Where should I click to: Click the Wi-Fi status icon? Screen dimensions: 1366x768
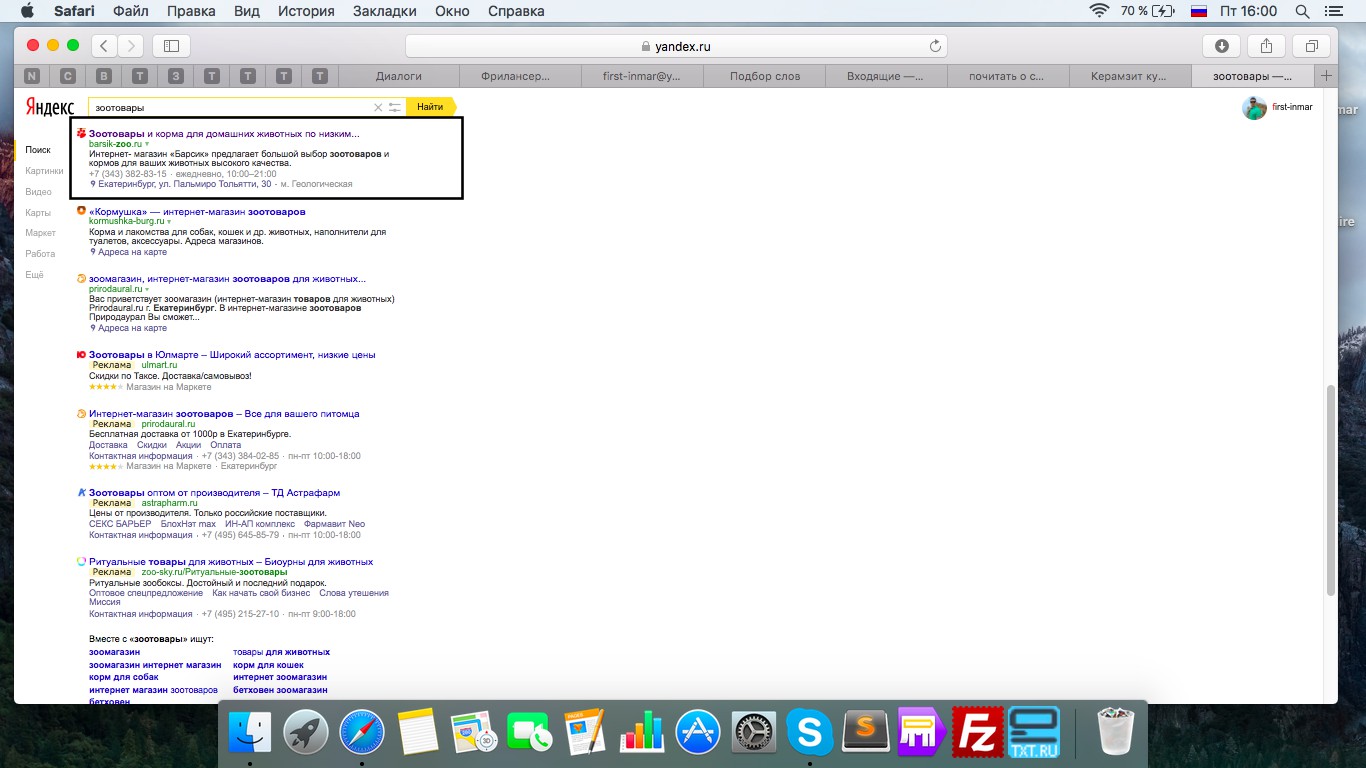[1100, 11]
